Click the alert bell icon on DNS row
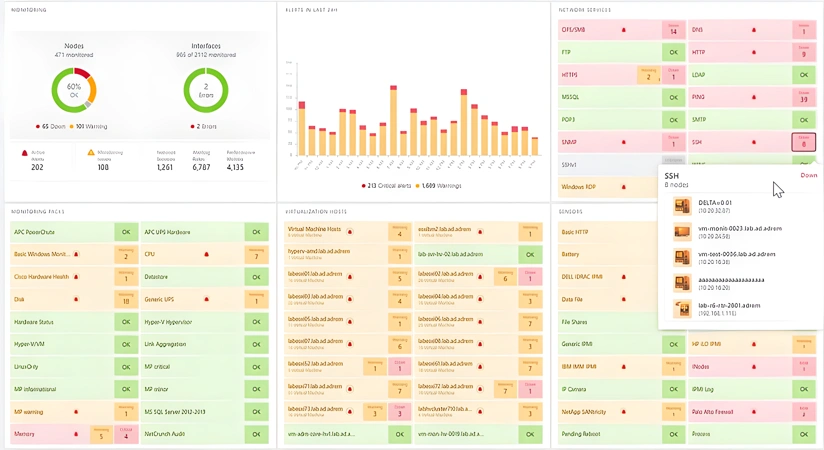The image size is (824, 450). [754, 30]
